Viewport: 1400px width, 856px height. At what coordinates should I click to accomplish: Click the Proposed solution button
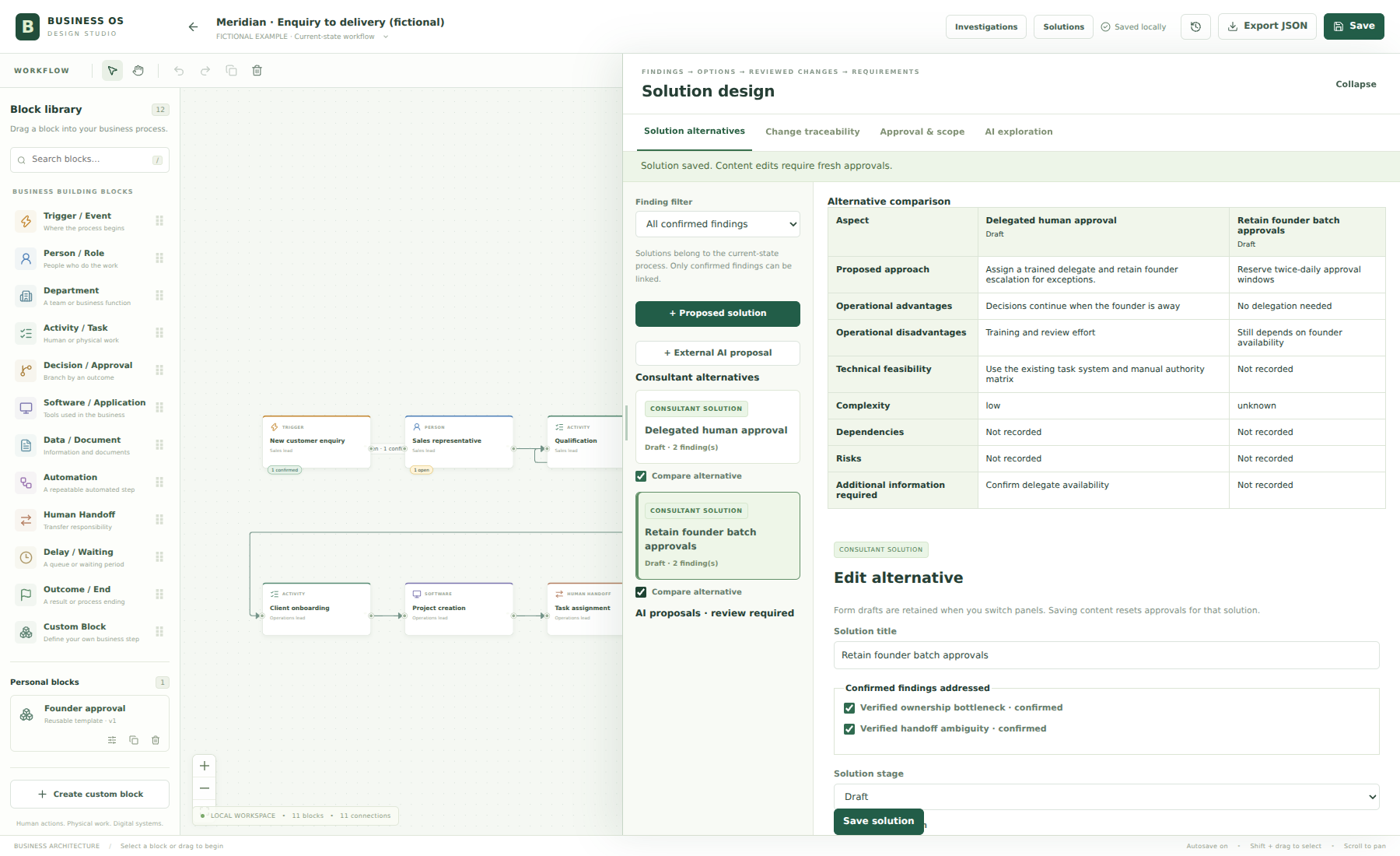pyautogui.click(x=718, y=314)
